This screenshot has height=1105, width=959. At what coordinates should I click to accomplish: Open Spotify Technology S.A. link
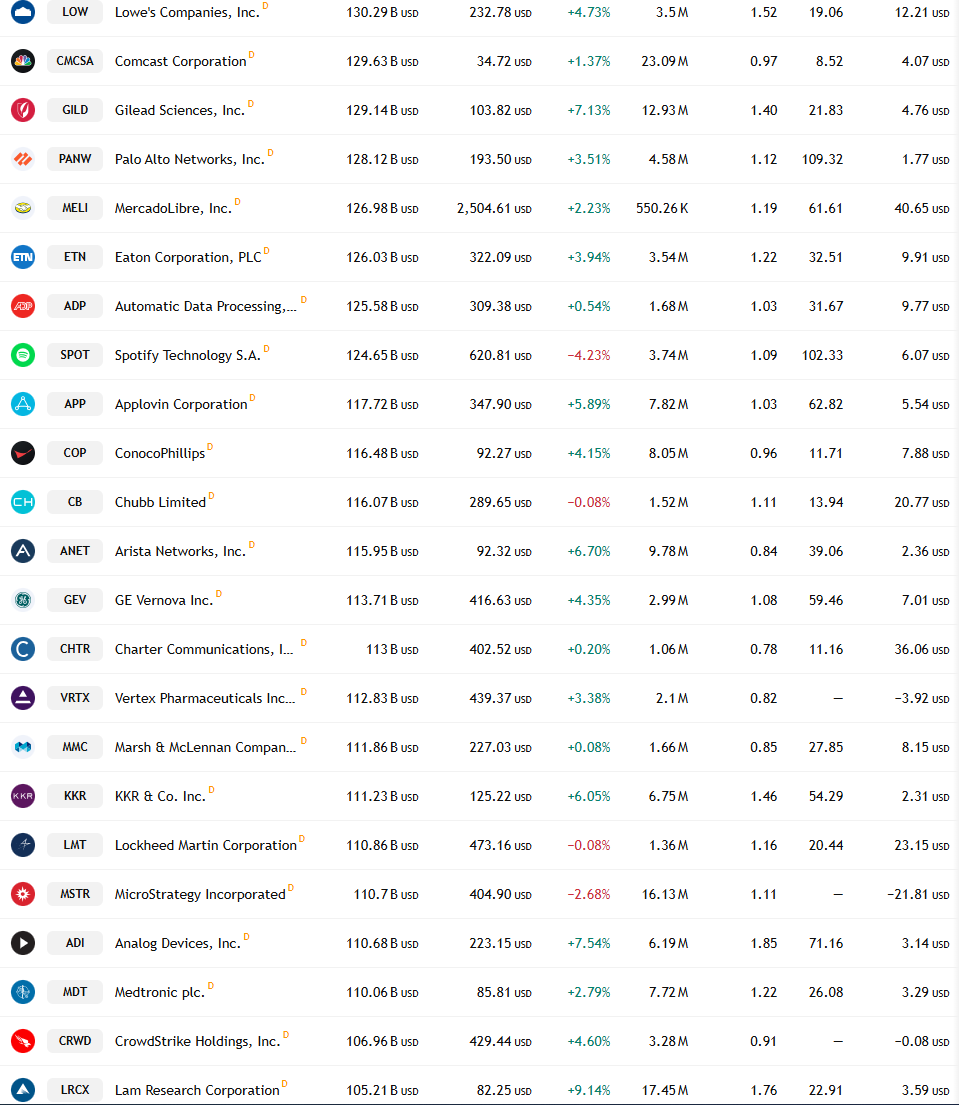187,355
